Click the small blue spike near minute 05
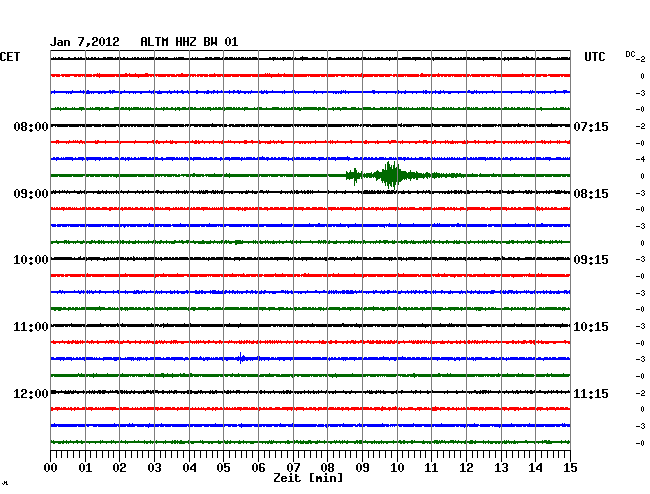 tap(241, 358)
